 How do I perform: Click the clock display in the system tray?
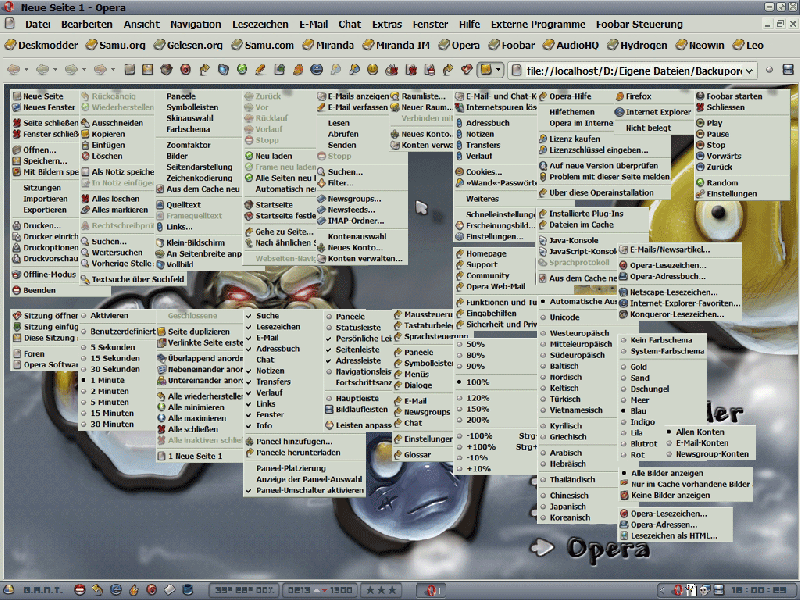759,590
